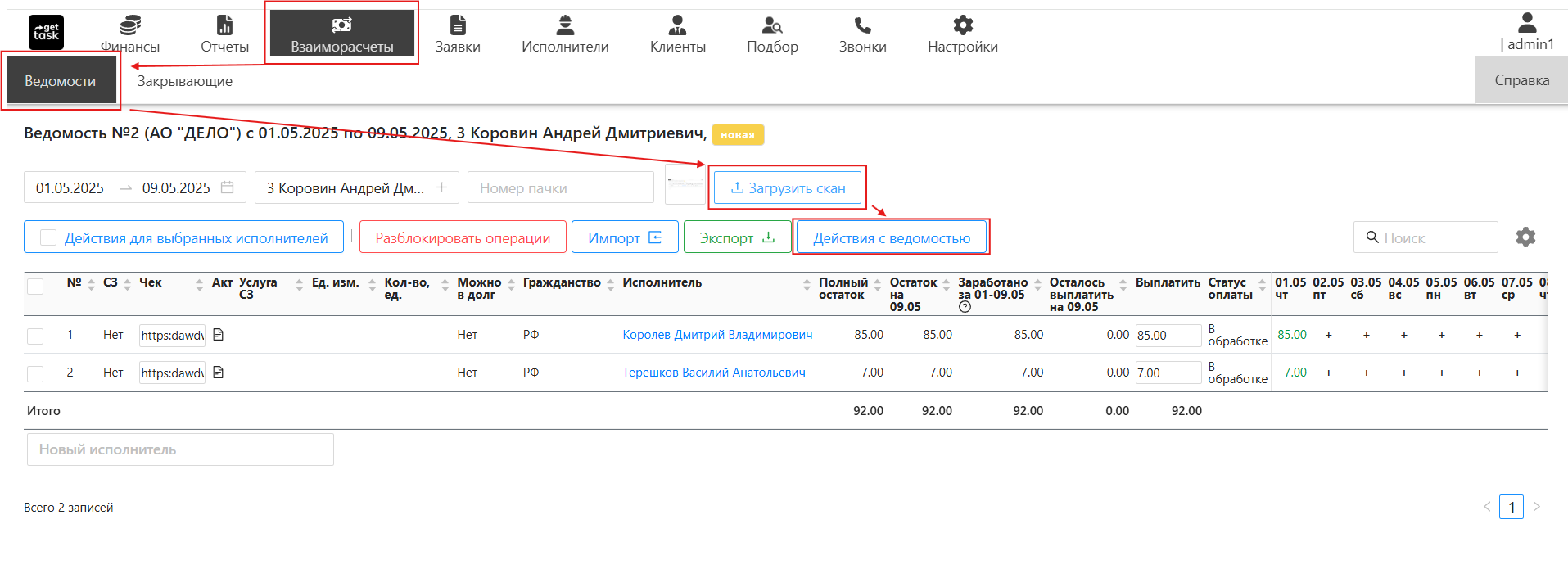Open Настройки gear in top menu

click(x=963, y=25)
